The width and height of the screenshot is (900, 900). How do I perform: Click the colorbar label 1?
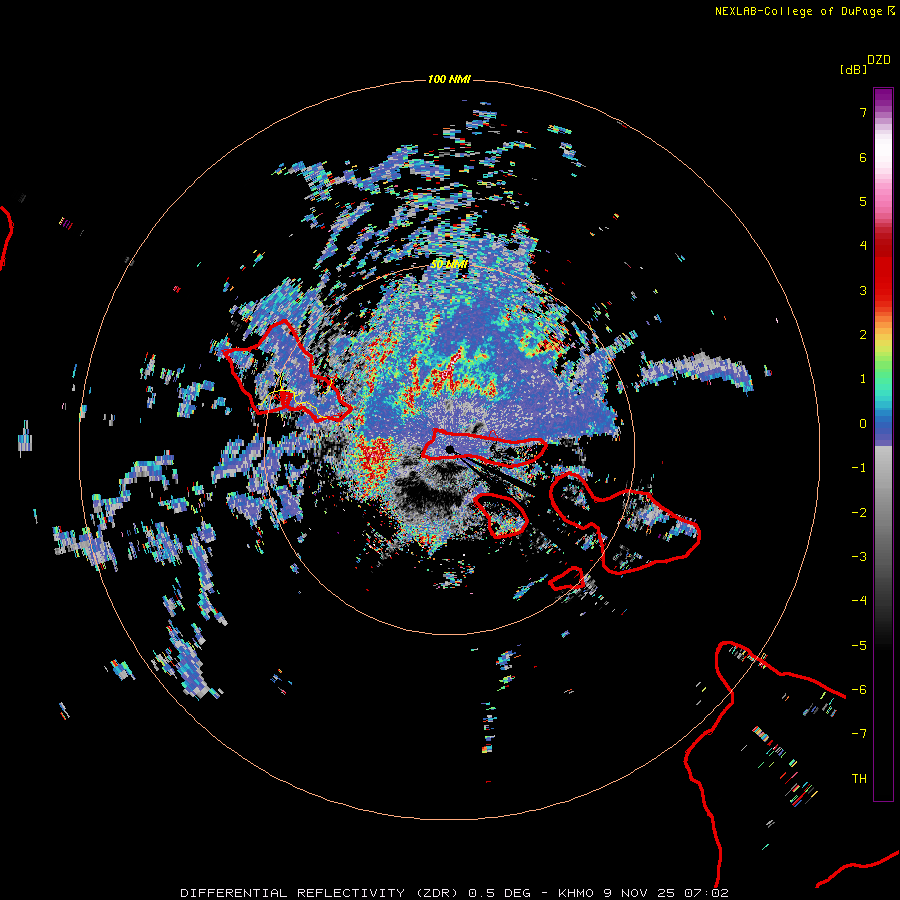tap(863, 379)
